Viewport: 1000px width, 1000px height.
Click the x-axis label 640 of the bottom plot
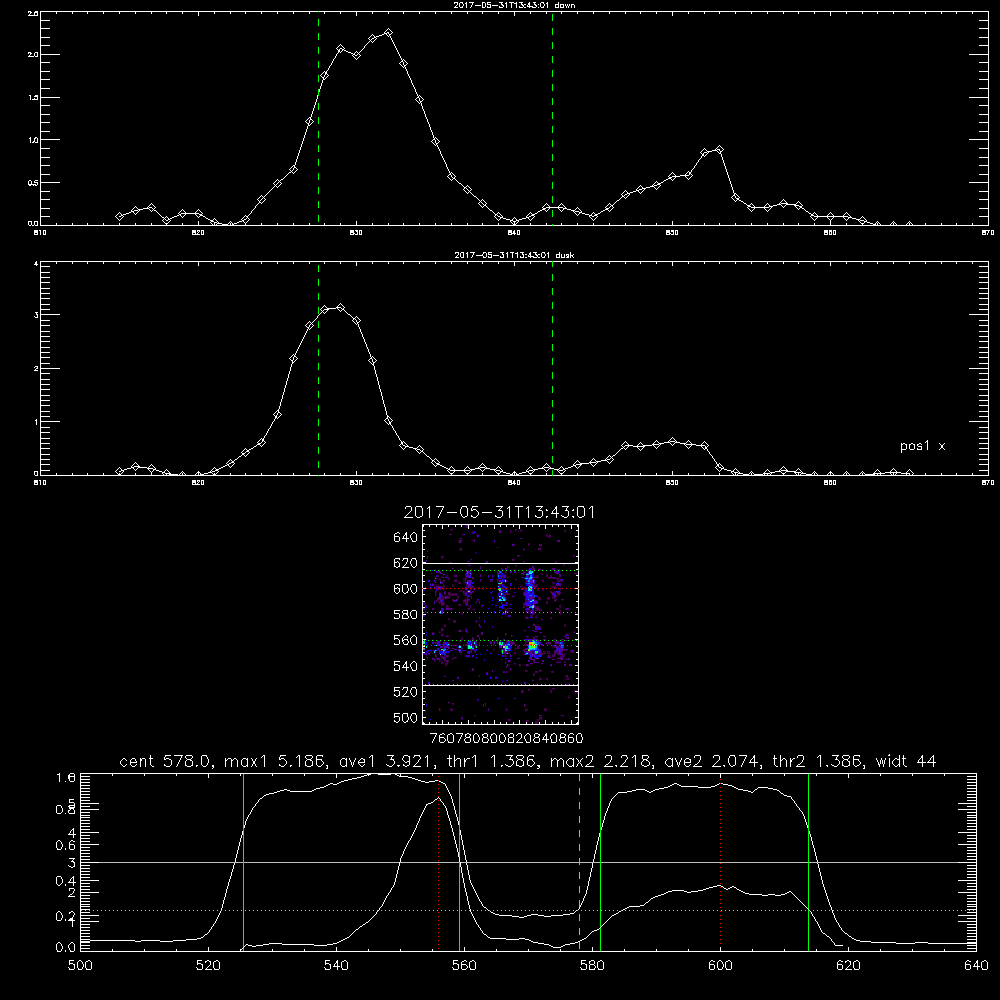pos(976,966)
